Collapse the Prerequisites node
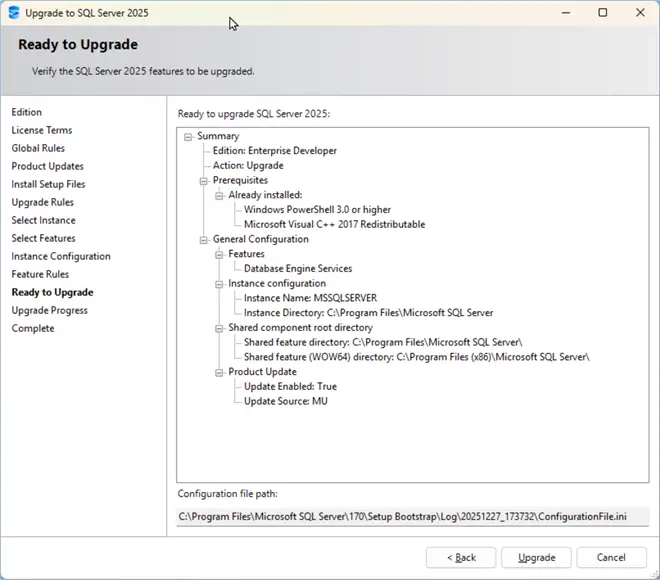660x580 pixels. point(204,181)
